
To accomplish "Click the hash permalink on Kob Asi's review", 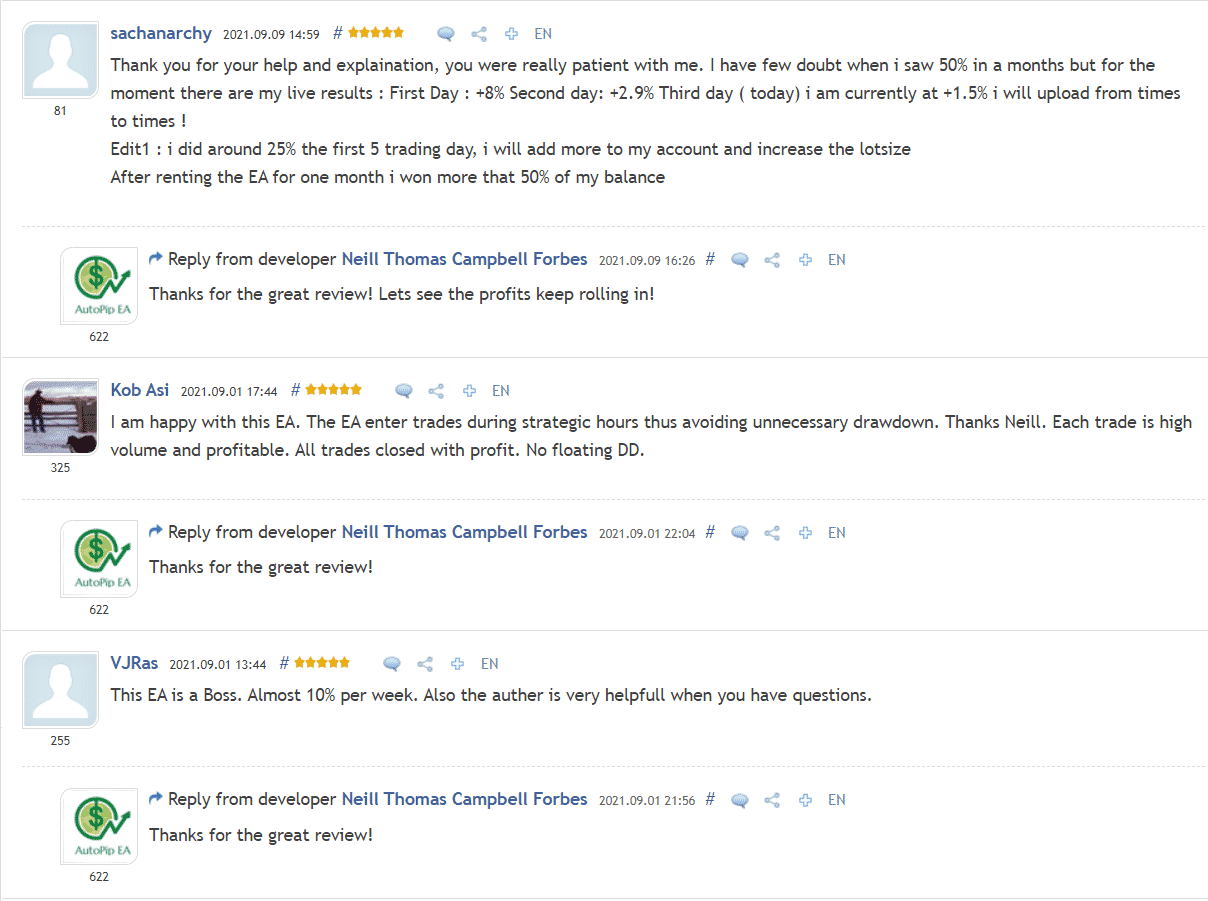I will pyautogui.click(x=296, y=390).
